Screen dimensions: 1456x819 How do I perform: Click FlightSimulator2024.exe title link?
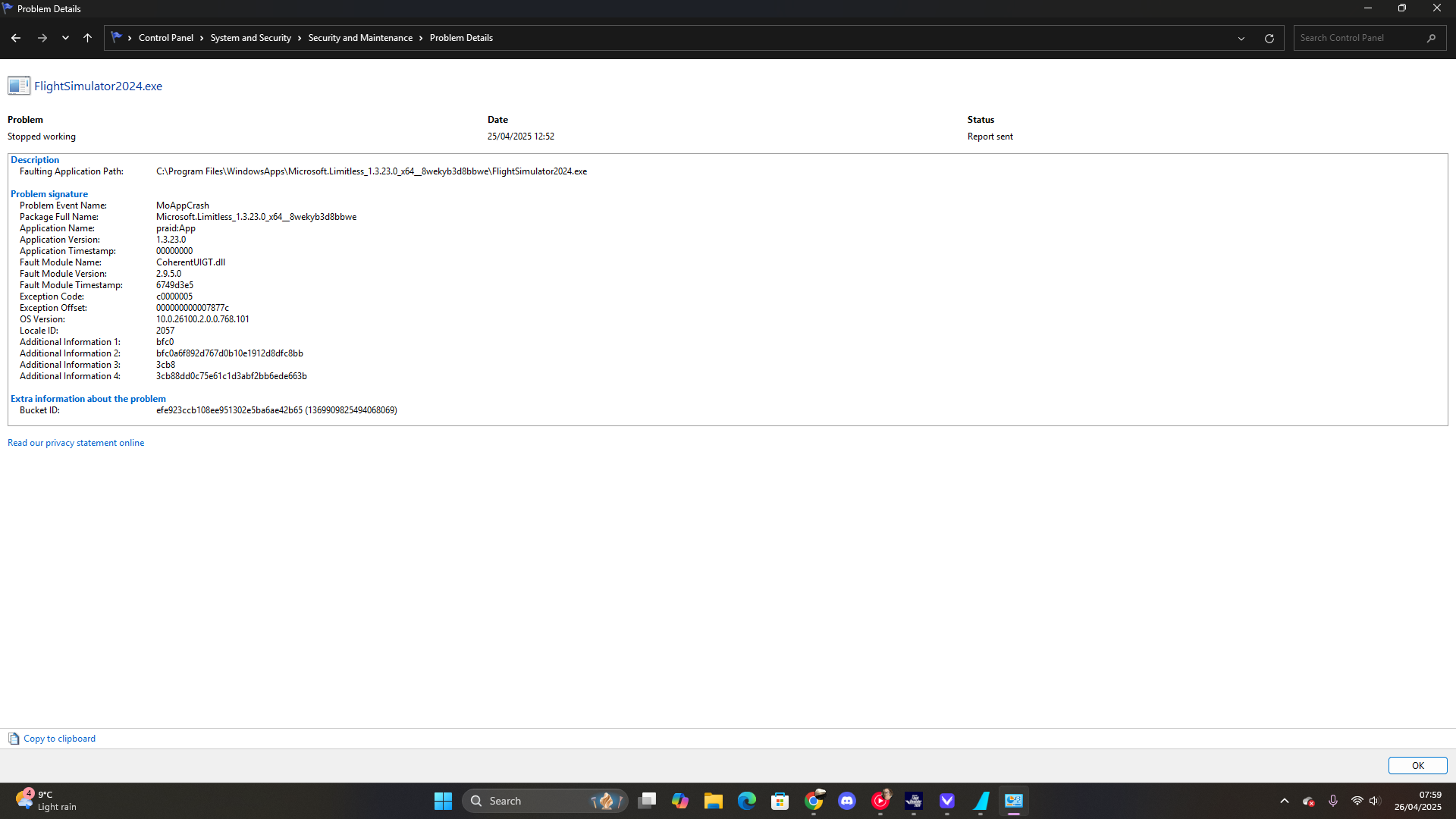[x=98, y=86]
